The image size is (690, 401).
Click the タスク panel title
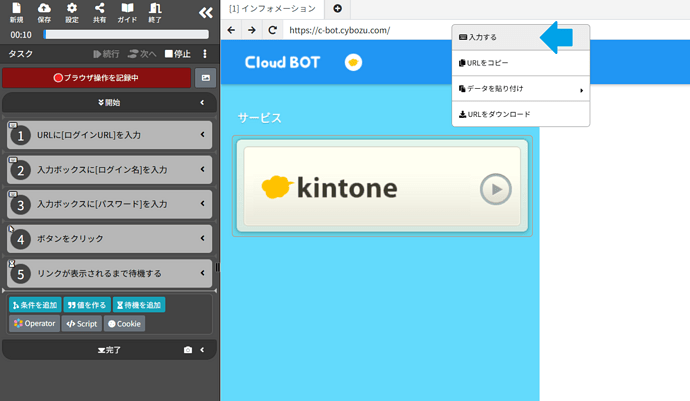[x=21, y=54]
